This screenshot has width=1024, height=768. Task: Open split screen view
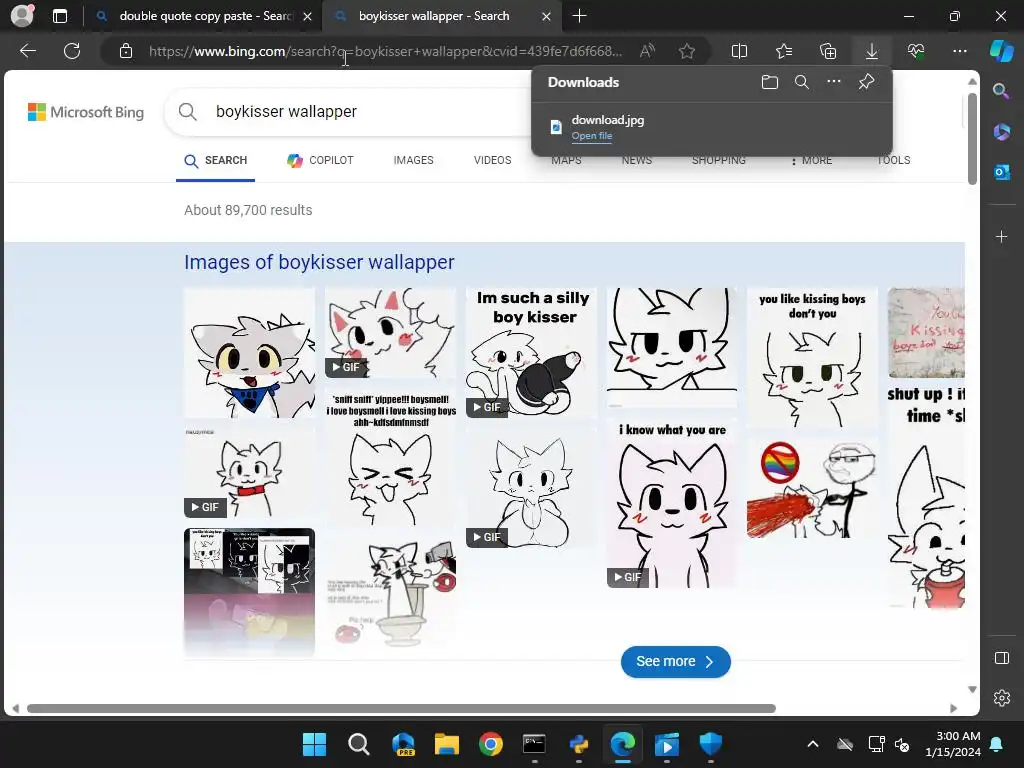point(739,51)
